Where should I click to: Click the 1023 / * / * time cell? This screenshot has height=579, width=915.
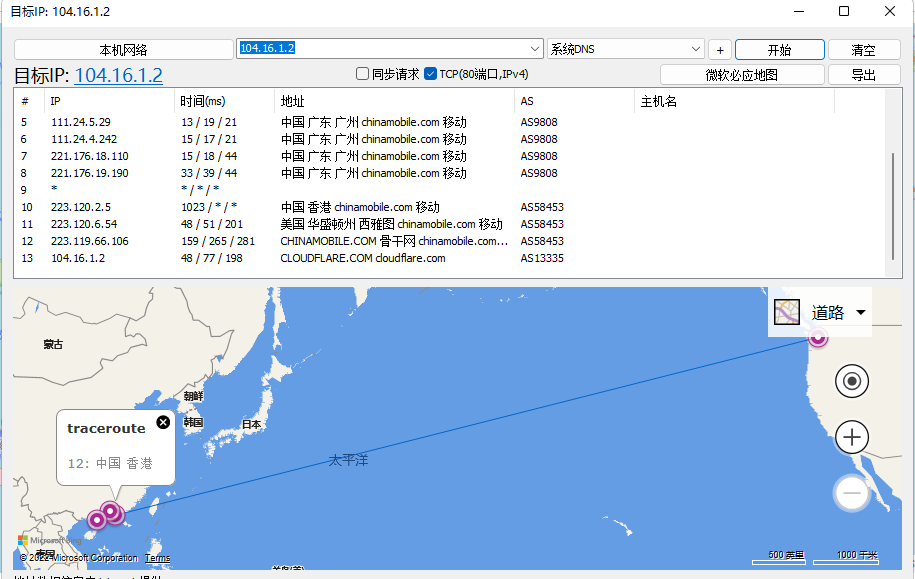click(209, 207)
